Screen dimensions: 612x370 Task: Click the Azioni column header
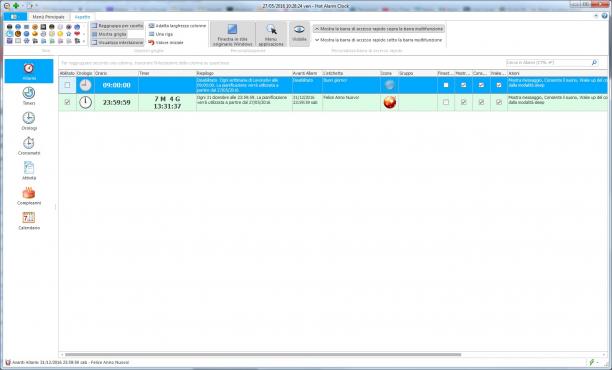point(557,73)
